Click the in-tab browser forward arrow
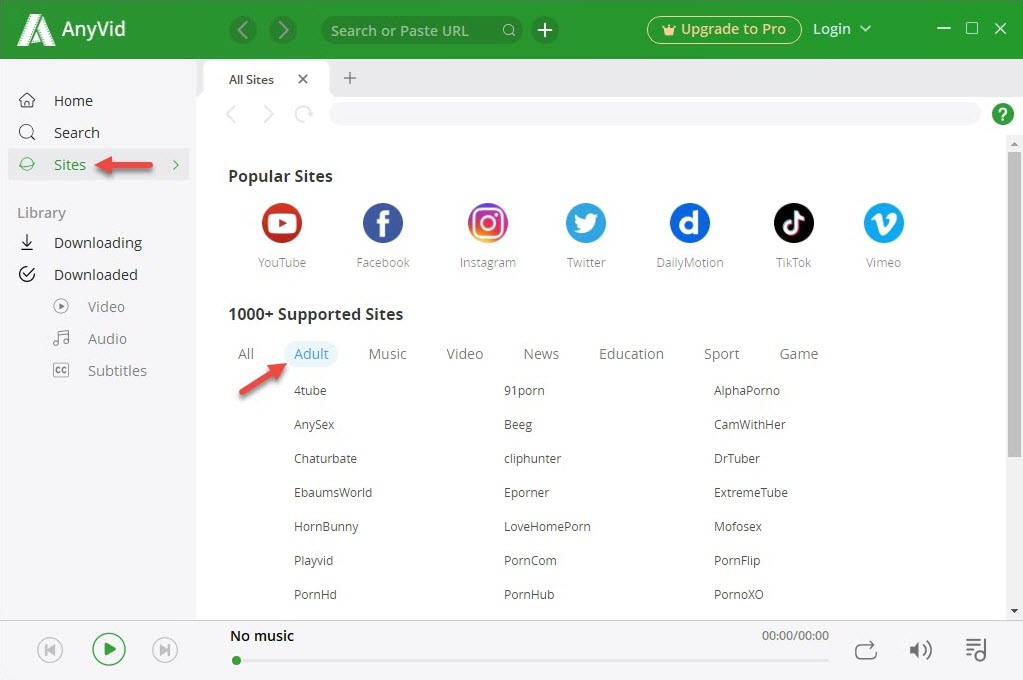The image size is (1023, 680). pos(268,114)
